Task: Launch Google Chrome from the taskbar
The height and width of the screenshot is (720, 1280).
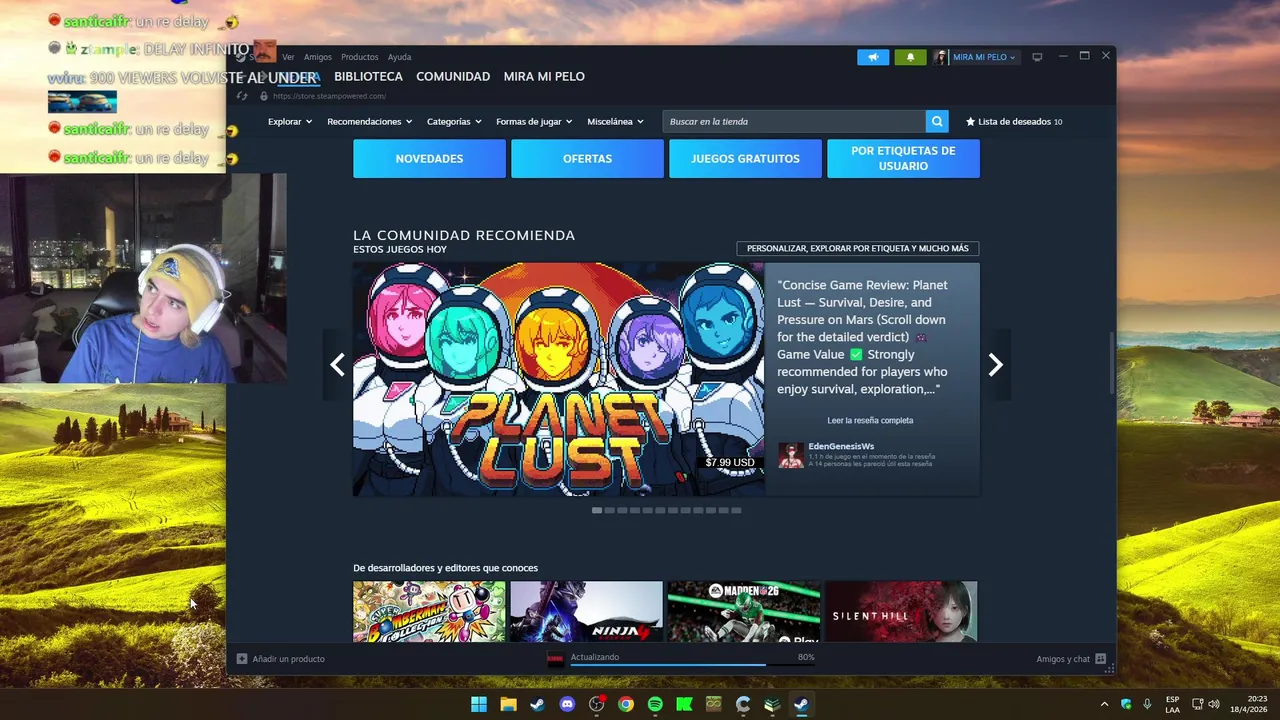Action: (x=626, y=704)
